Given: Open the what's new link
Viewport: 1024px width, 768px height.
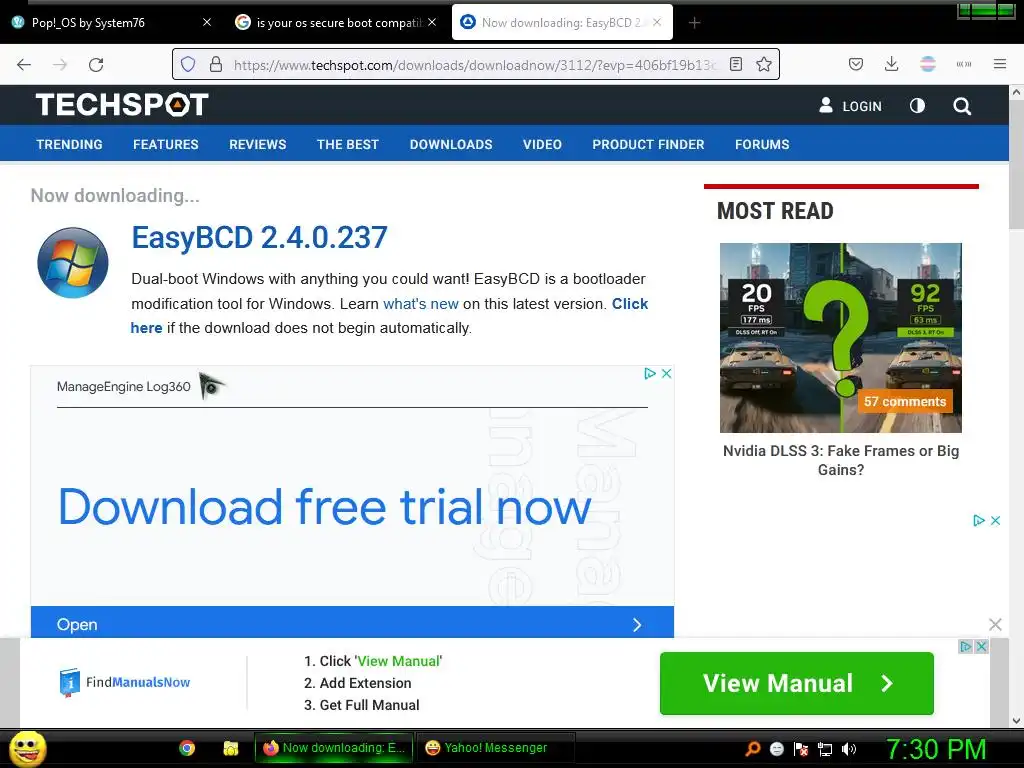Looking at the screenshot, I should [x=421, y=304].
